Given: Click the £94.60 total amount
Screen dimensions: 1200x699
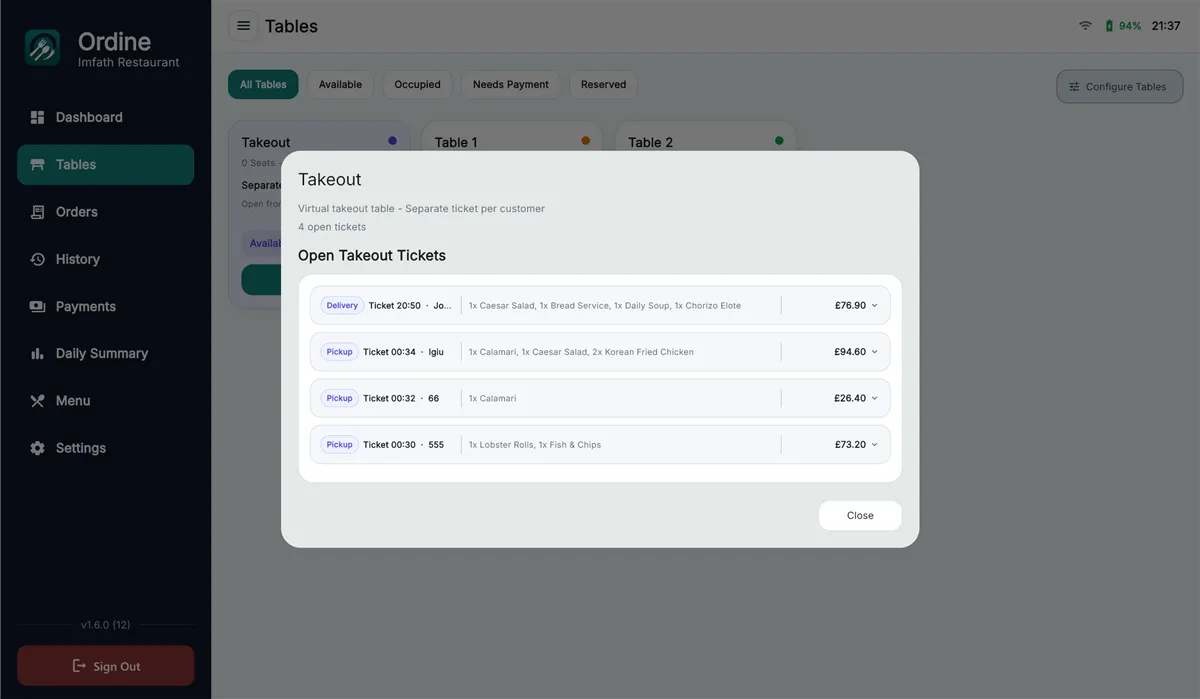Looking at the screenshot, I should (850, 352).
